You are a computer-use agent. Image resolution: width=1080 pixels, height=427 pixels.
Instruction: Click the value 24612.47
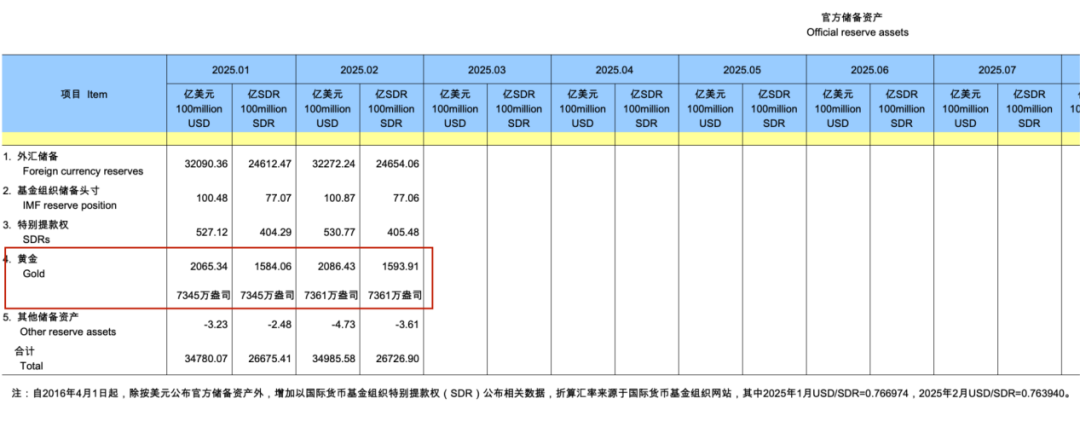(270, 165)
